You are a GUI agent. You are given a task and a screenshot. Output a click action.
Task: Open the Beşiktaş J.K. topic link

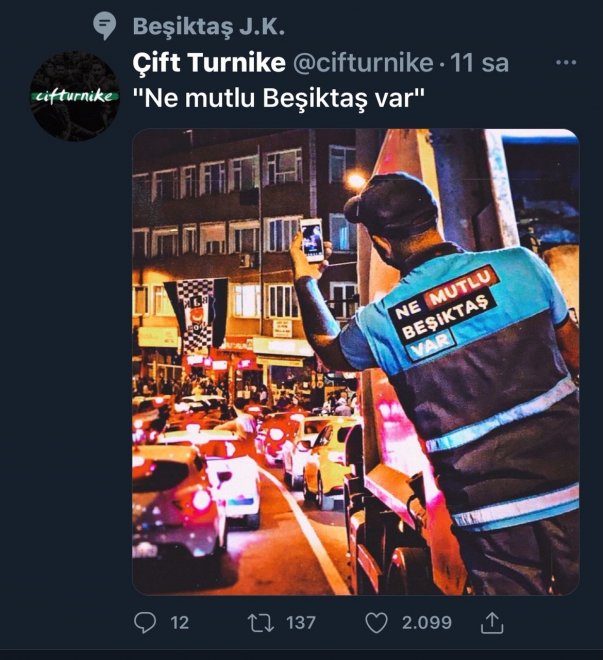pyautogui.click(x=209, y=27)
